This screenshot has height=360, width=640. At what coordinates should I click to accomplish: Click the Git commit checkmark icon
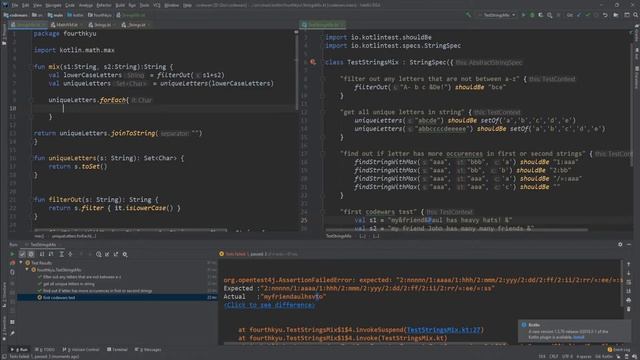587,15
